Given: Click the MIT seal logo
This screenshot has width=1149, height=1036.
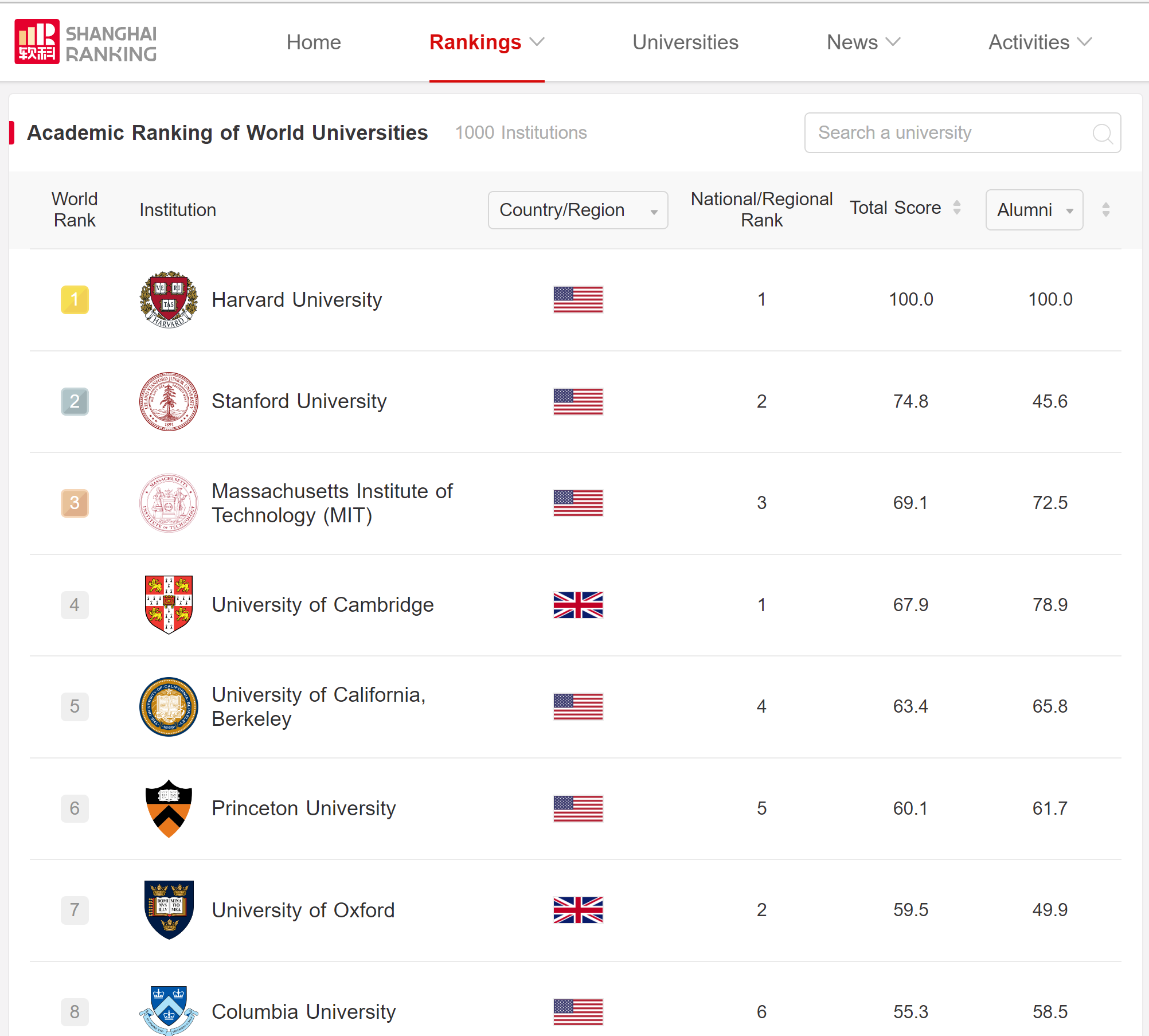Looking at the screenshot, I should (x=169, y=503).
